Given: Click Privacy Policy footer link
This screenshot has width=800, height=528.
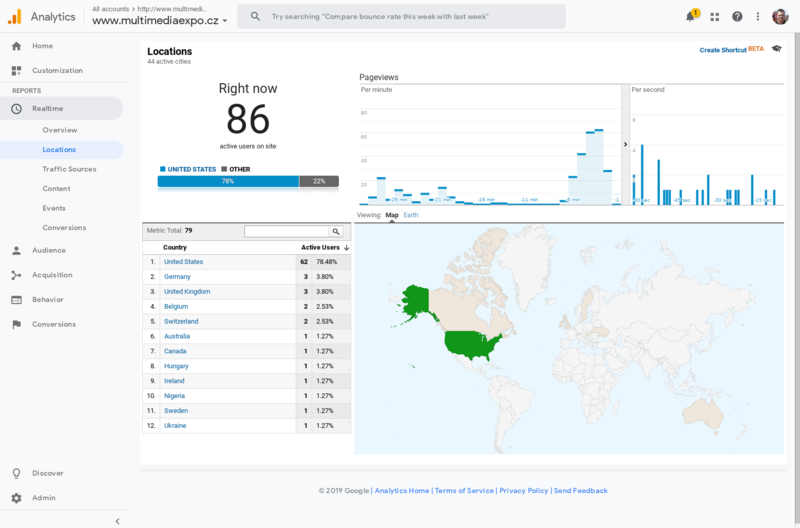Looking at the screenshot, I should (523, 491).
